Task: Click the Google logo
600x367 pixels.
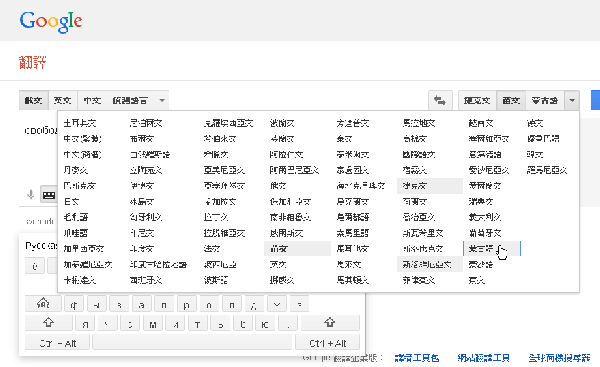Action: coord(51,22)
